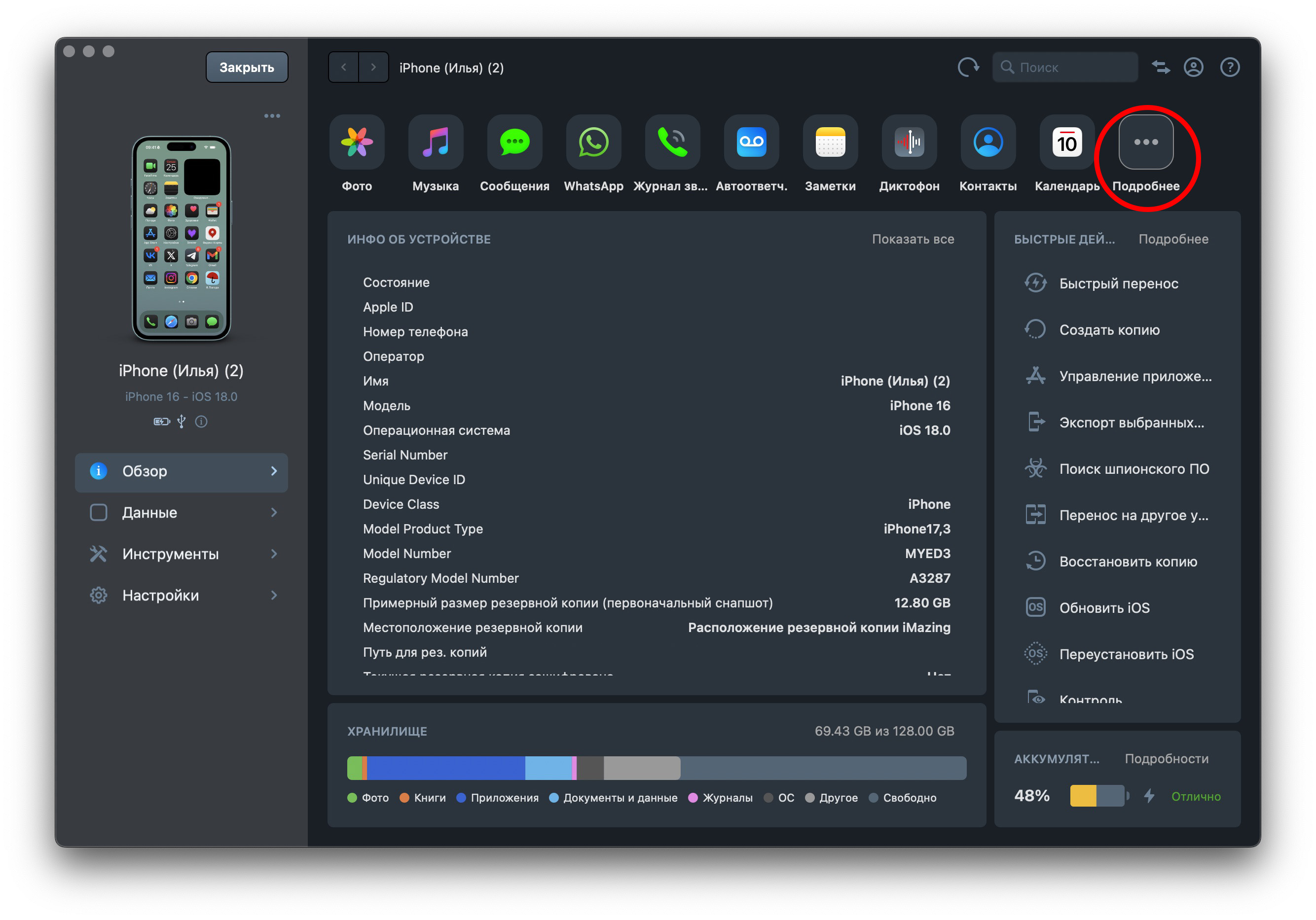The width and height of the screenshot is (1316, 920).
Task: Open the Календарь icon
Action: tap(1067, 142)
